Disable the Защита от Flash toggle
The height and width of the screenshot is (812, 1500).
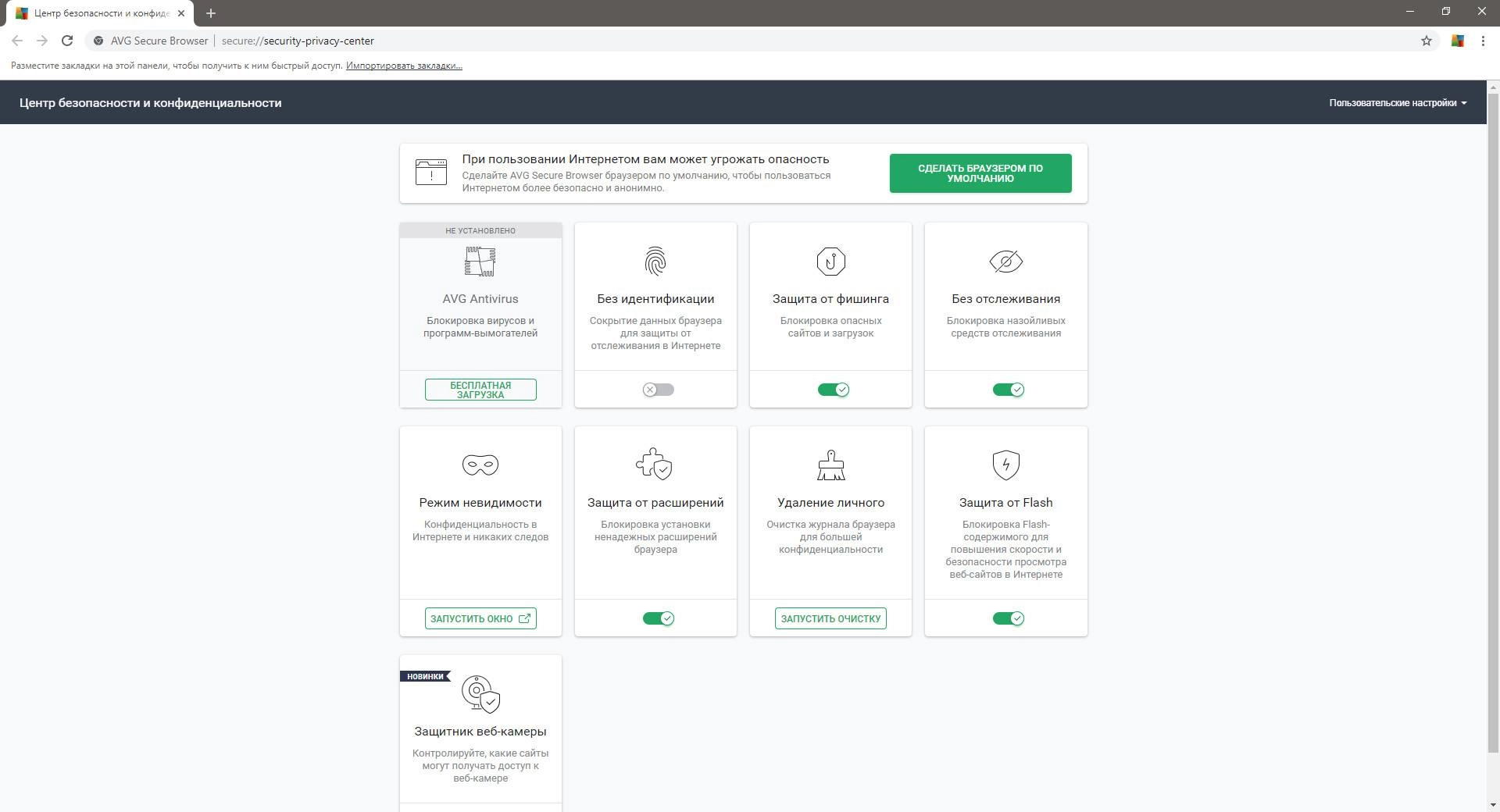point(1008,618)
